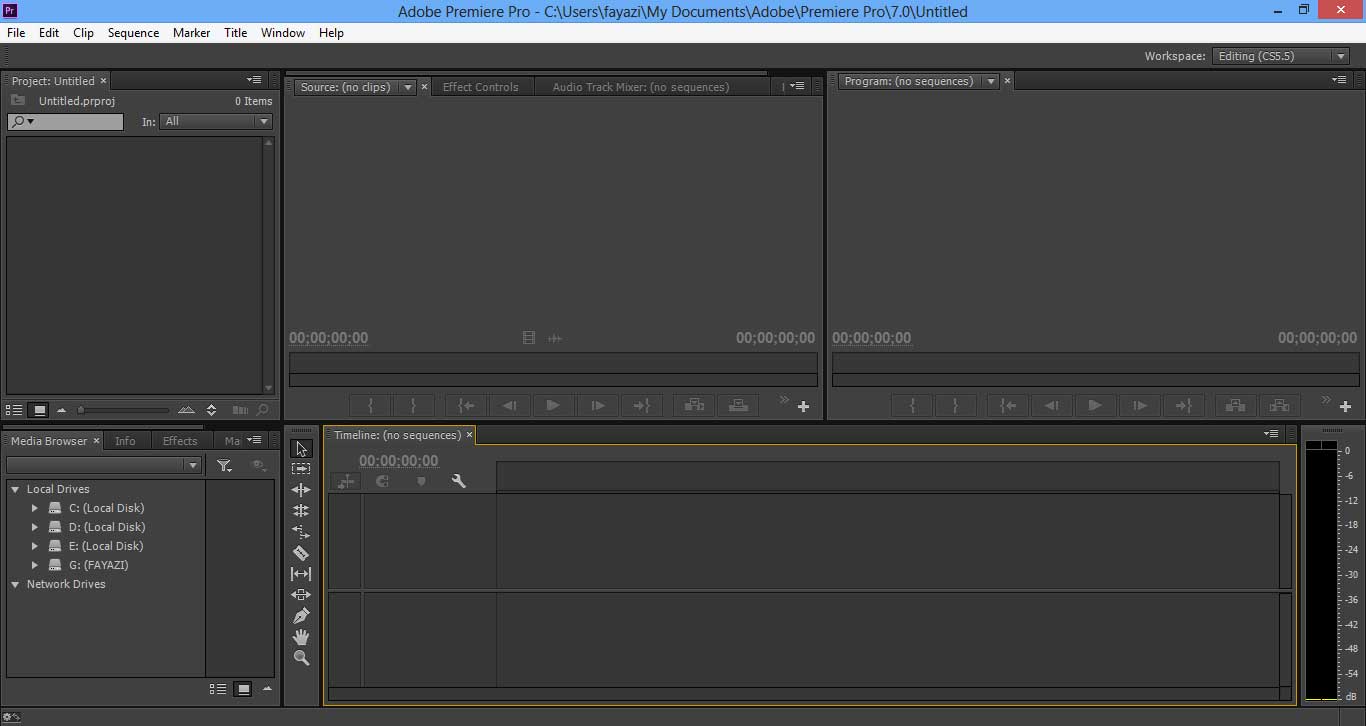
Task: Select the Selection (arrow) tool
Action: tap(301, 448)
